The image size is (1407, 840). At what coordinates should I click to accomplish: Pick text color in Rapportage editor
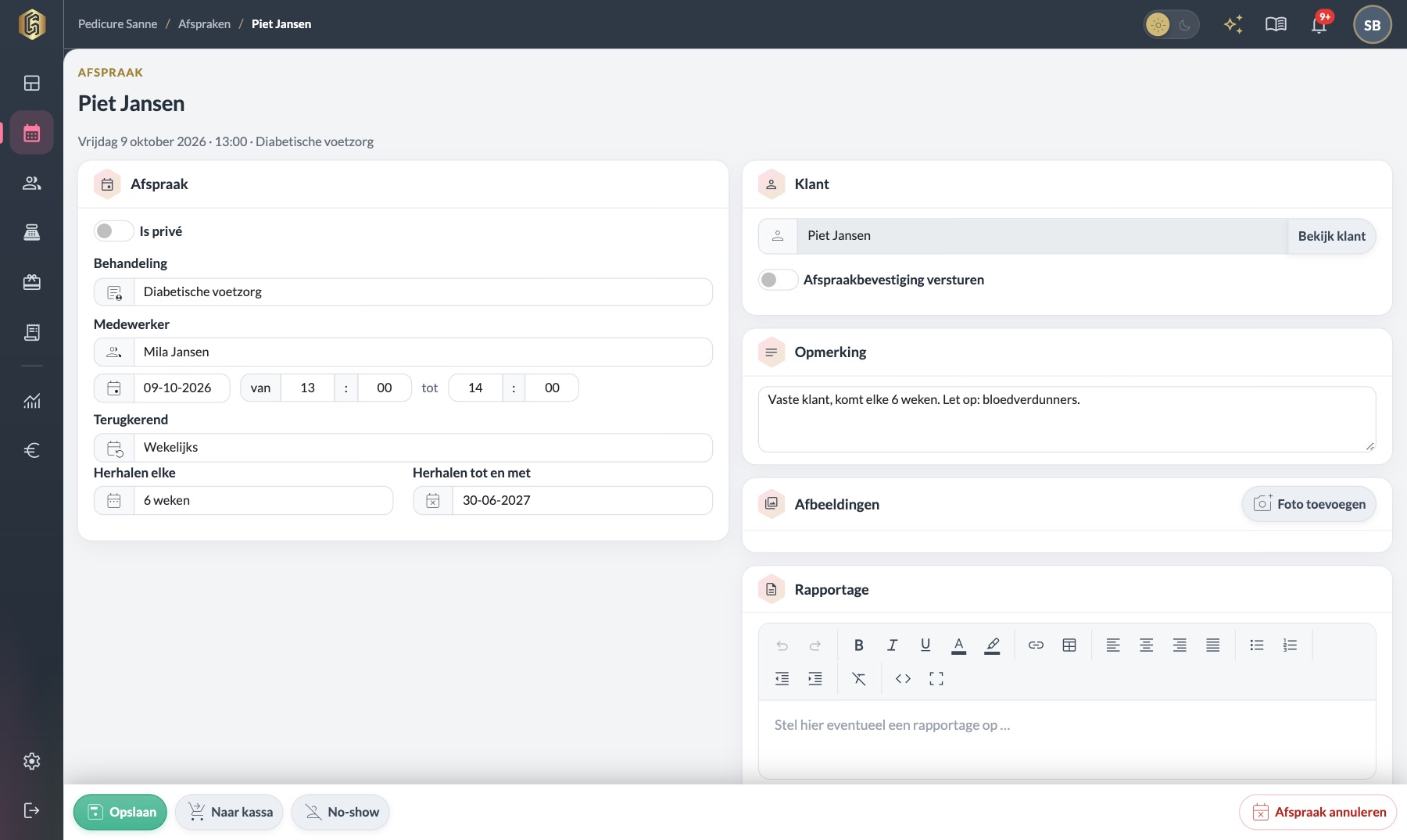click(958, 645)
